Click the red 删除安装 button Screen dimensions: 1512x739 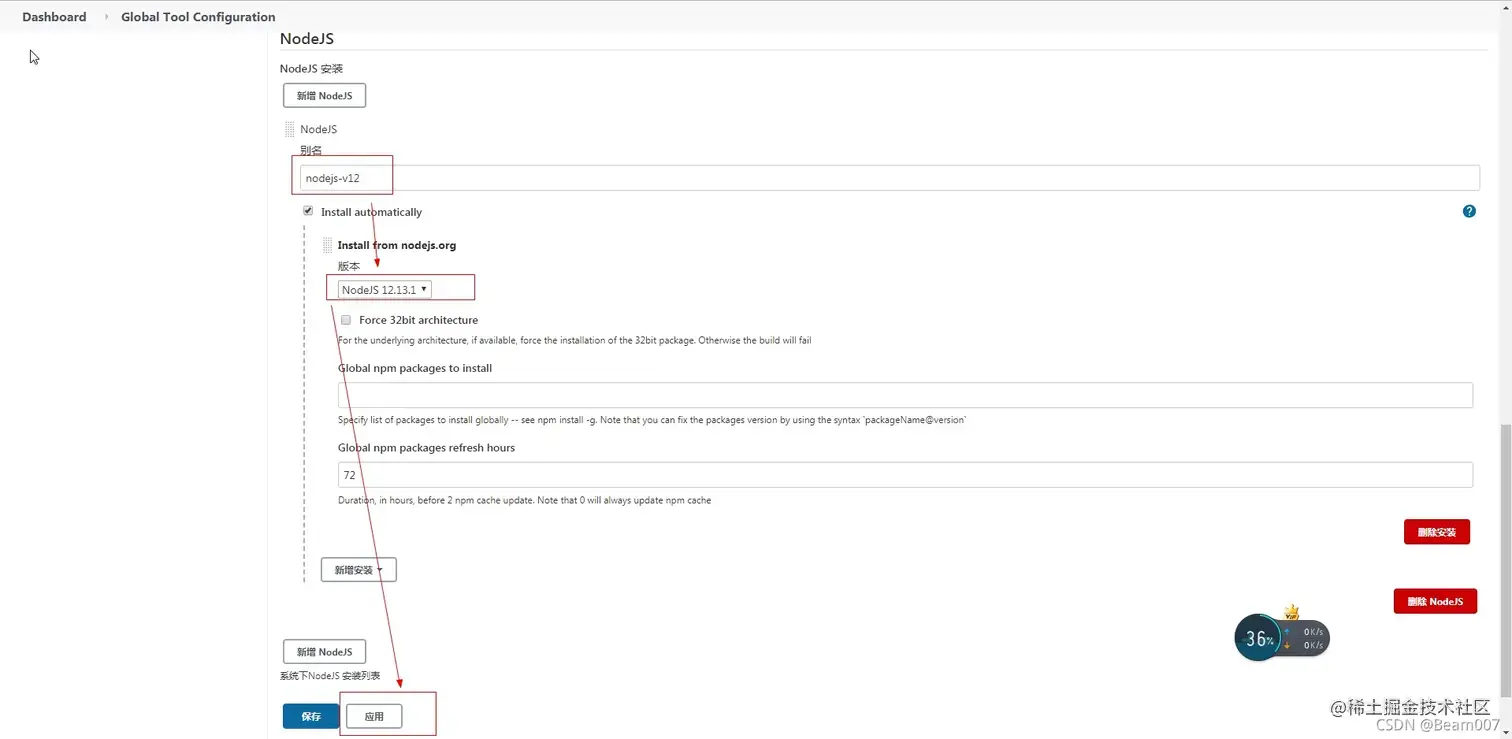[x=1436, y=532]
